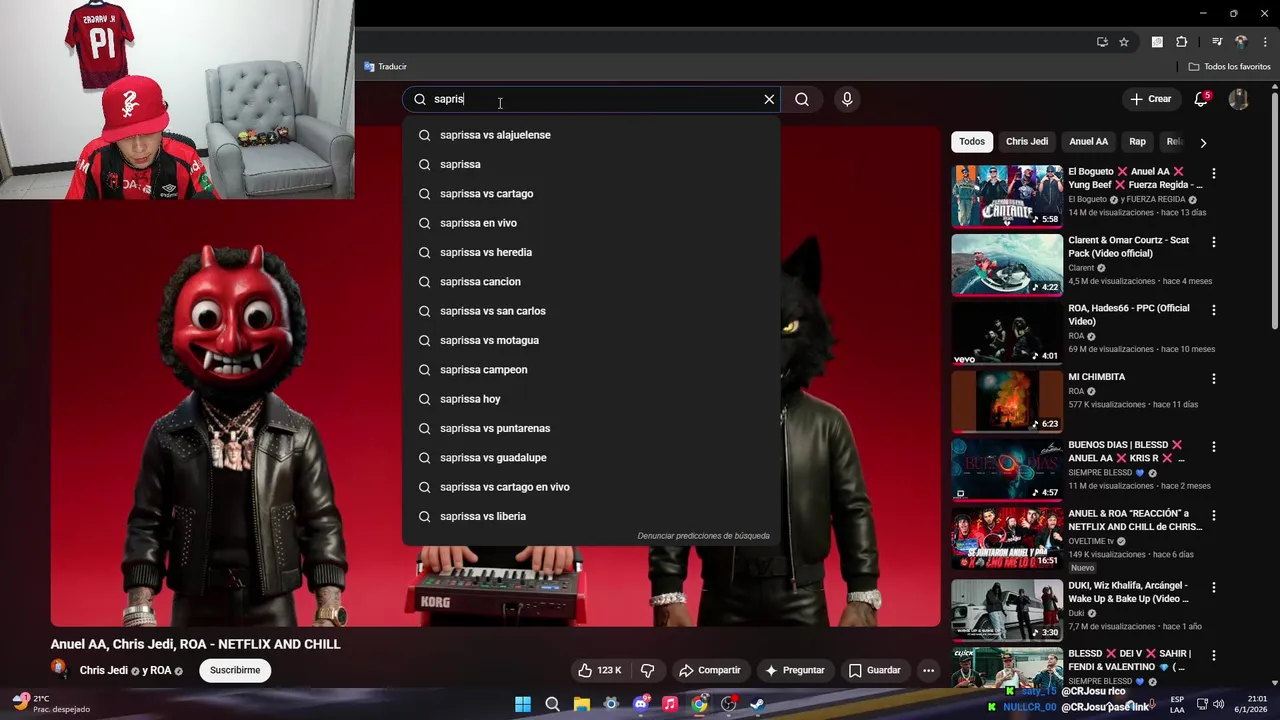Select suggestion saprissa vs liberia

[591, 516]
